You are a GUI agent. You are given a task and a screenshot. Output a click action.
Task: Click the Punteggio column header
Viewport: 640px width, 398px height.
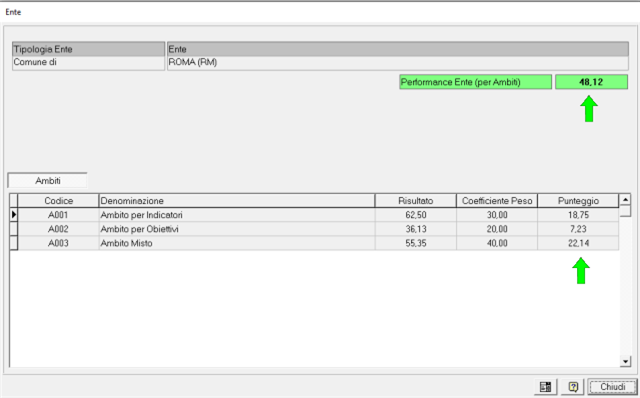coord(578,201)
